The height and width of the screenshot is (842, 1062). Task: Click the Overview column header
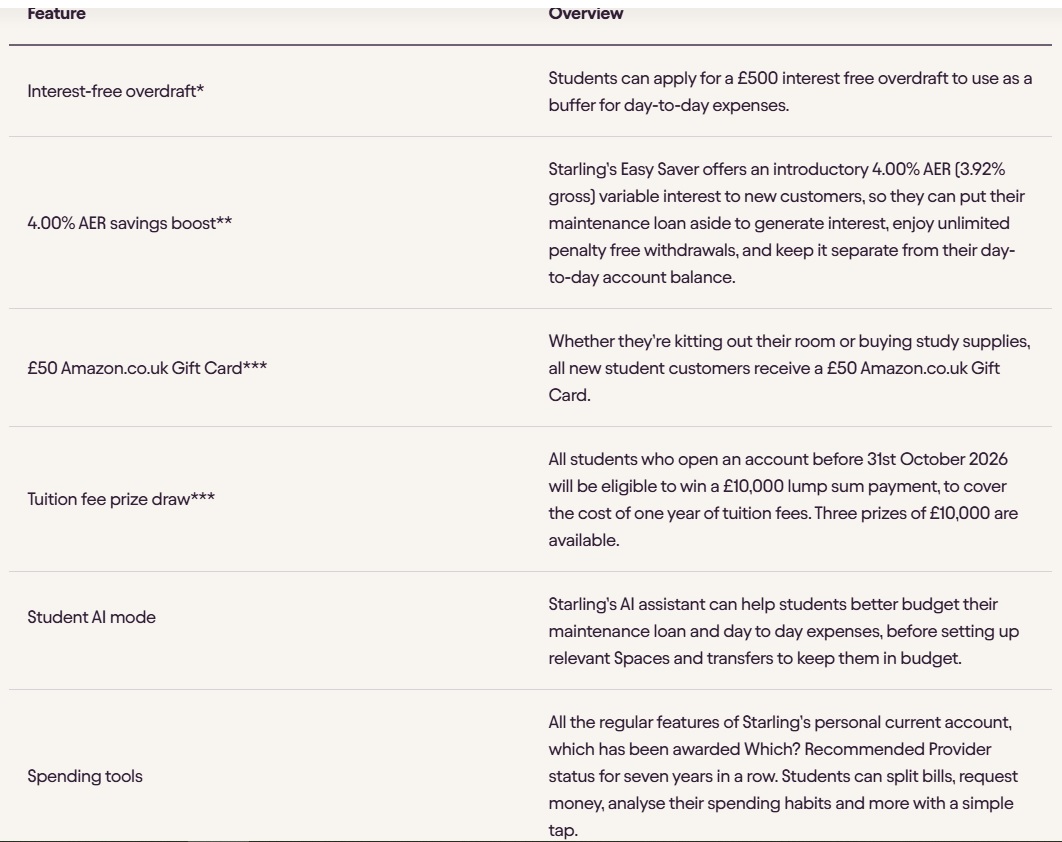(586, 14)
